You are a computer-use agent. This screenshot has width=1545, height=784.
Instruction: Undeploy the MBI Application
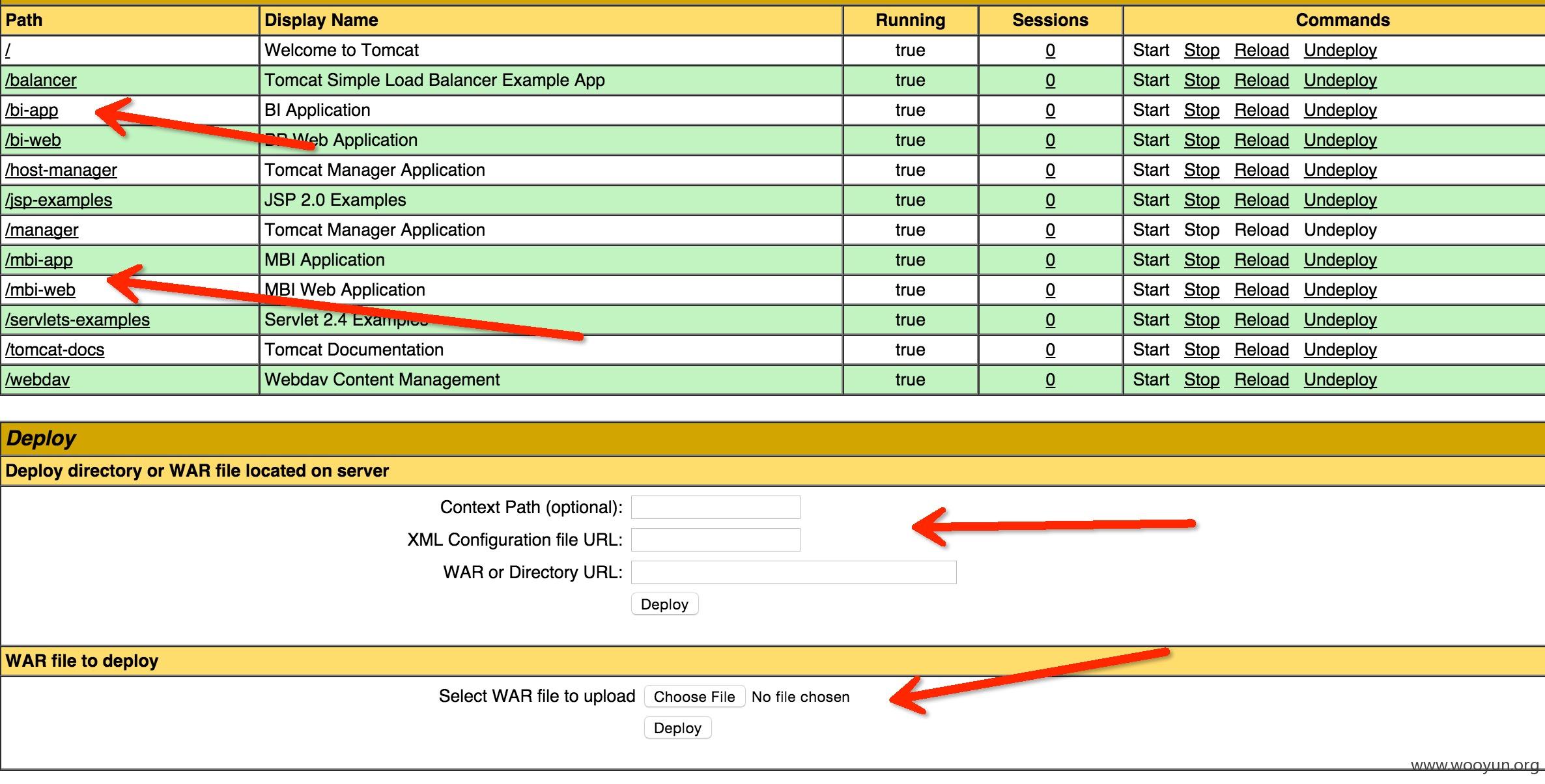tap(1340, 260)
